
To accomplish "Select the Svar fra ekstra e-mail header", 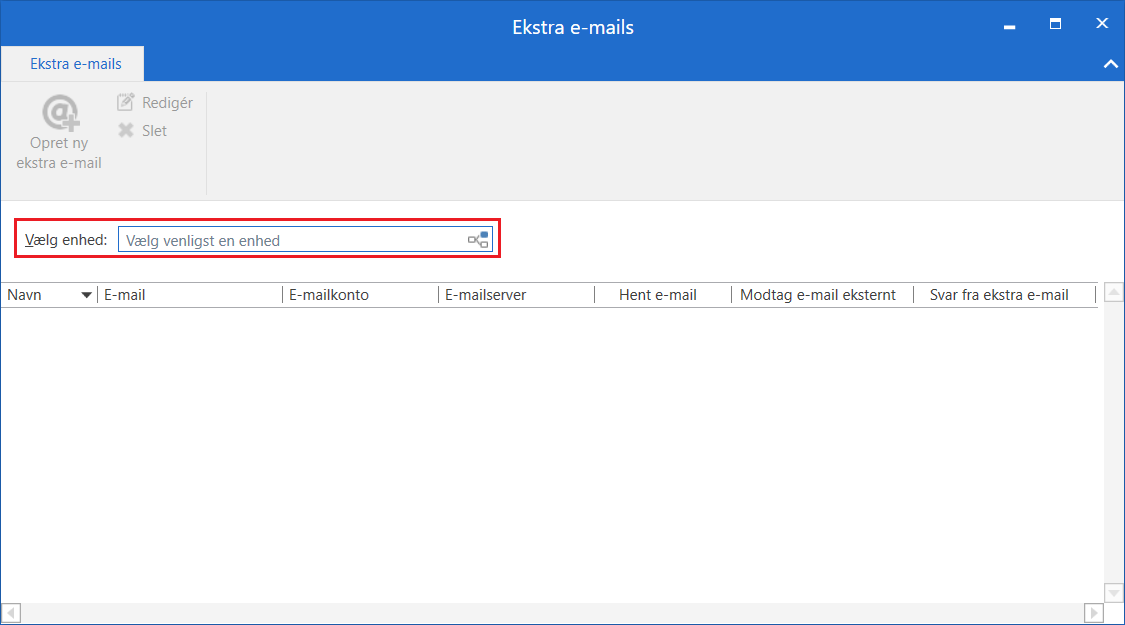I will click(999, 295).
